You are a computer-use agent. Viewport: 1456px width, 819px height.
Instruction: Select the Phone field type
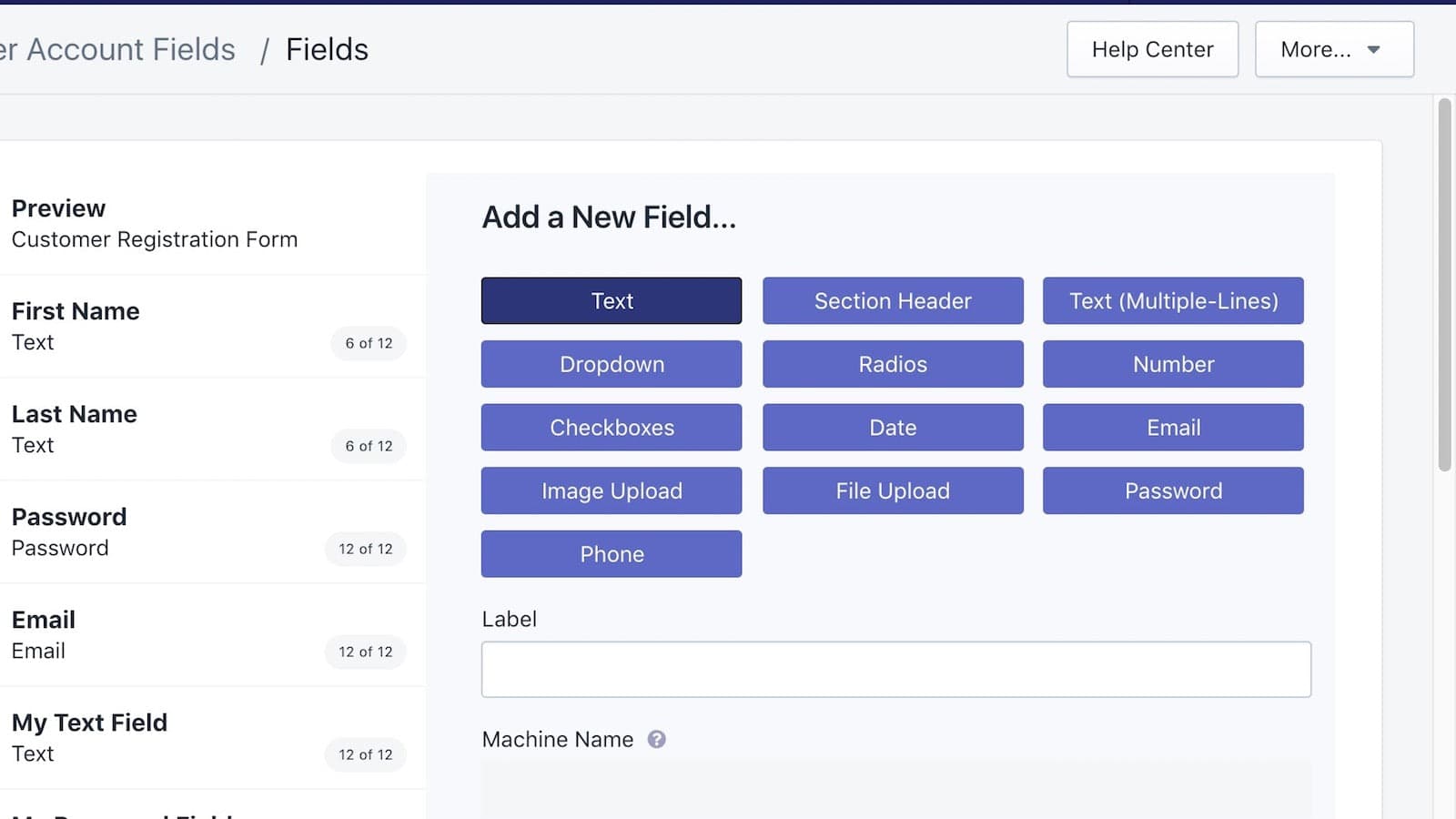611,553
